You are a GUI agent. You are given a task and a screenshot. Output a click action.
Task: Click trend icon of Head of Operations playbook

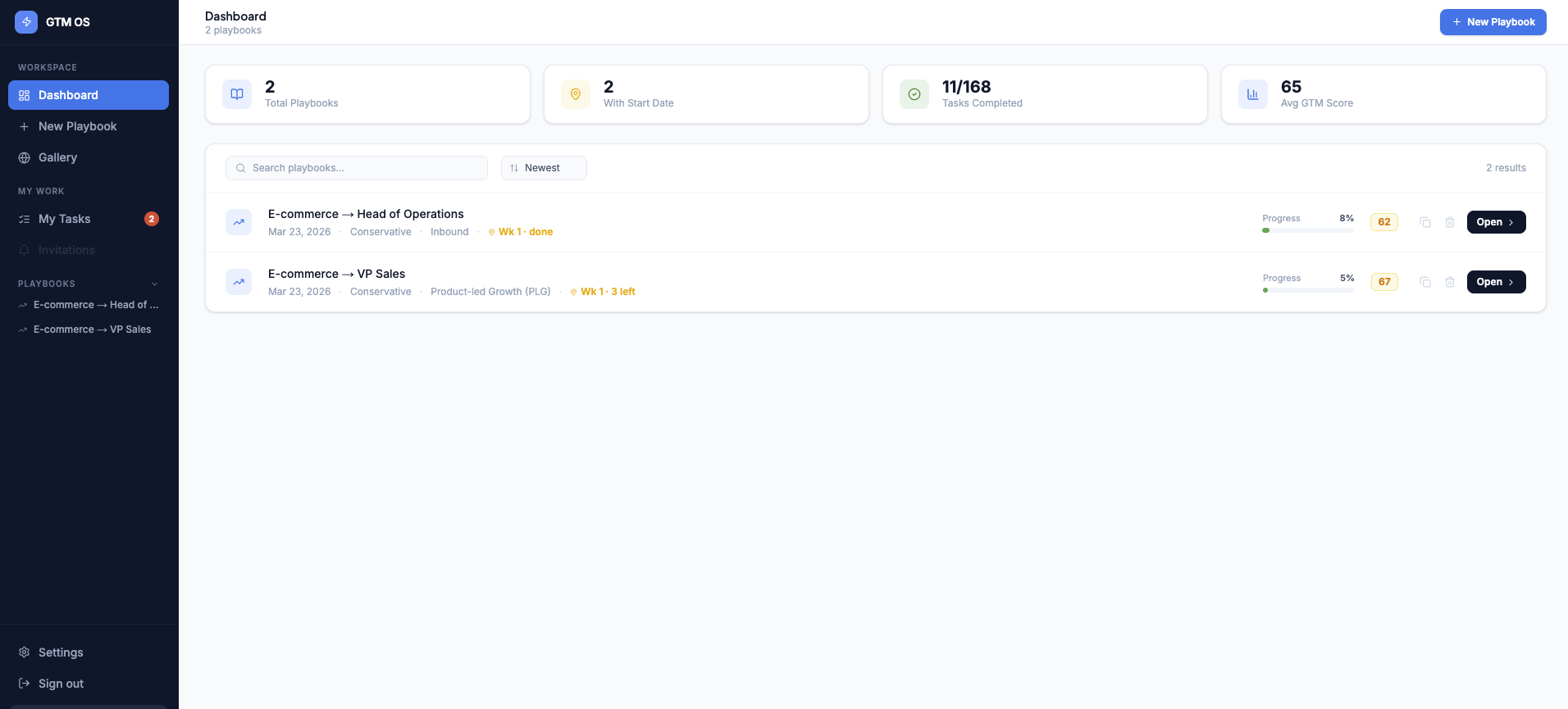point(239,222)
